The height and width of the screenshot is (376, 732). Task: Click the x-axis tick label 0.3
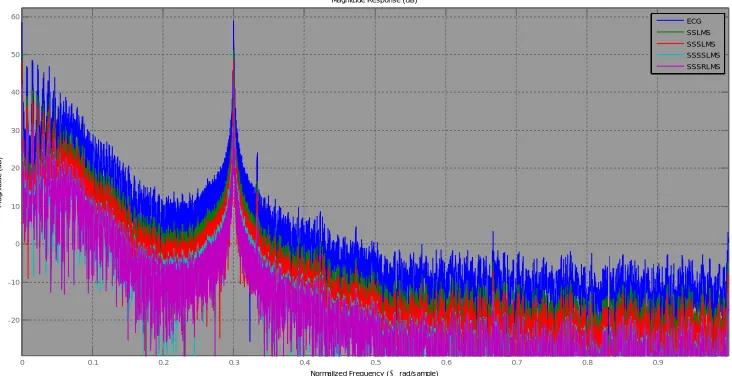(234, 362)
